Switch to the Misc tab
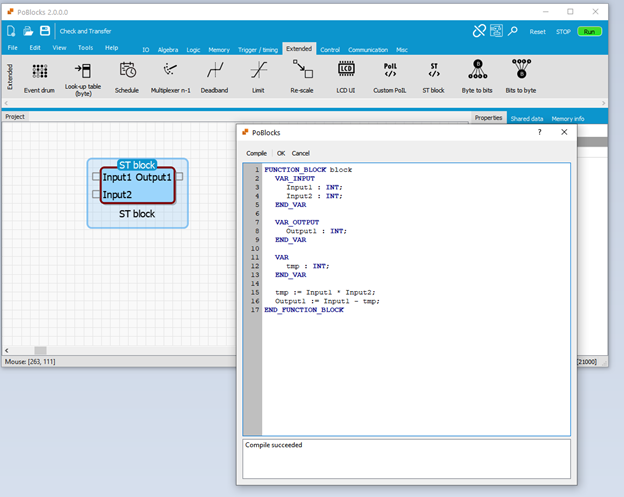624x497 pixels. pos(402,50)
